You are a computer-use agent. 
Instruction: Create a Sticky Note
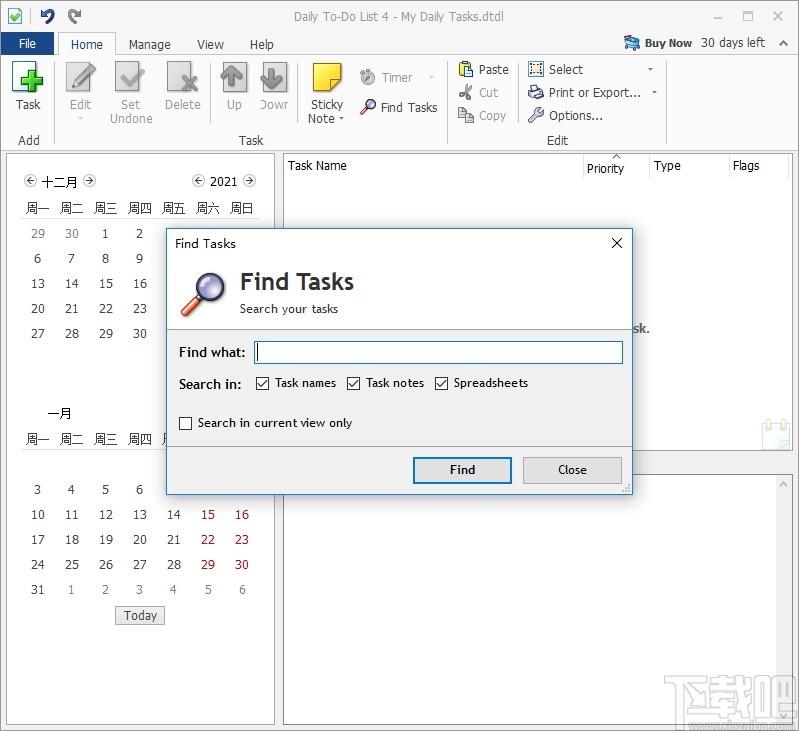pos(327,93)
